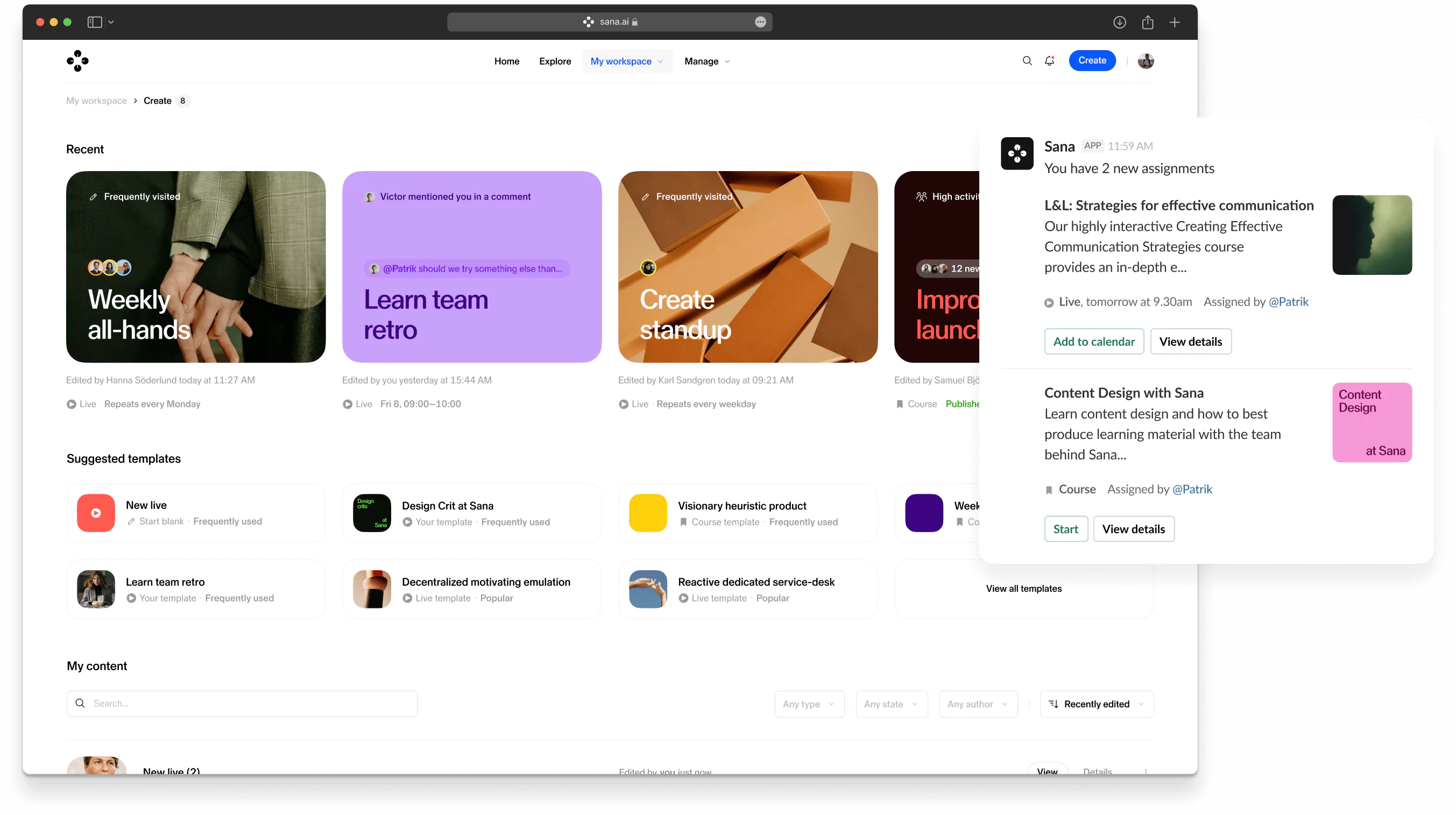Viewport: 1456px width, 815px height.
Task: Click the My content search field
Action: [242, 703]
